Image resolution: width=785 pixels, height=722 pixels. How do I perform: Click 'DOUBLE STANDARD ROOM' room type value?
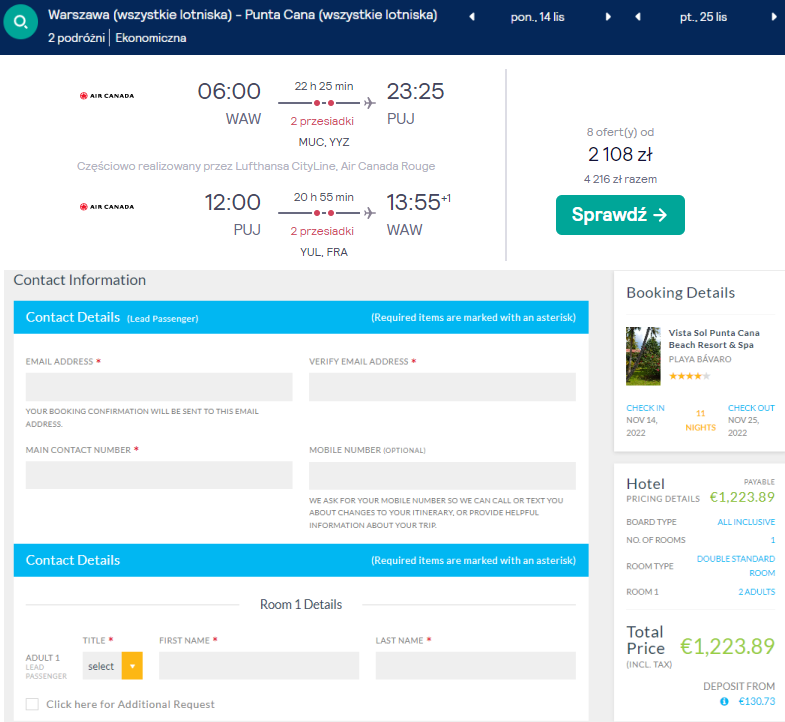[x=736, y=566]
